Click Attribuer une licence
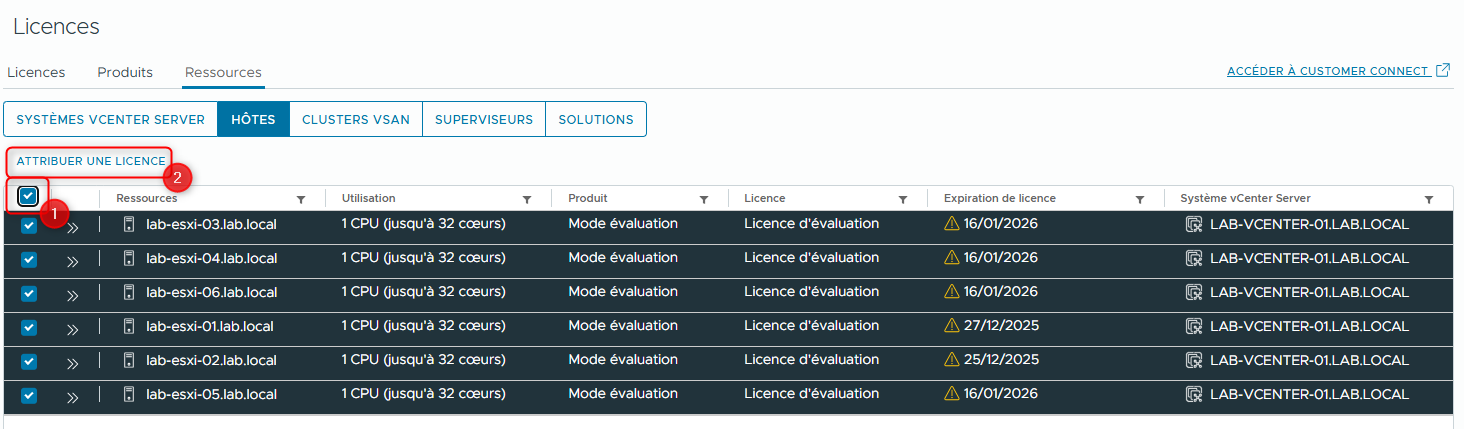The image size is (1464, 429). 91,161
